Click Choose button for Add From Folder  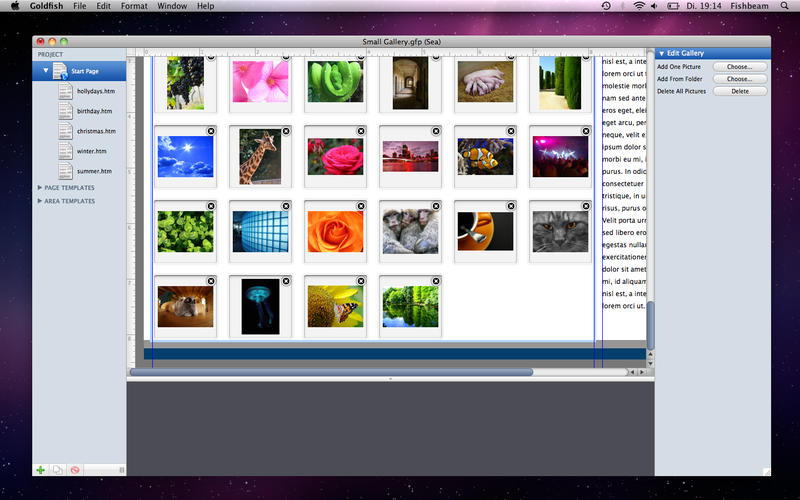[x=739, y=78]
